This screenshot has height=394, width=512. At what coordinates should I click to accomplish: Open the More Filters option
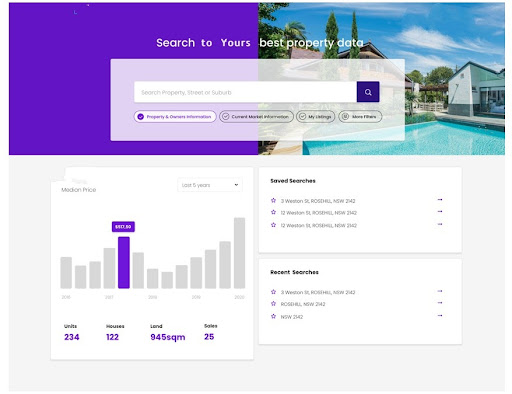360,117
